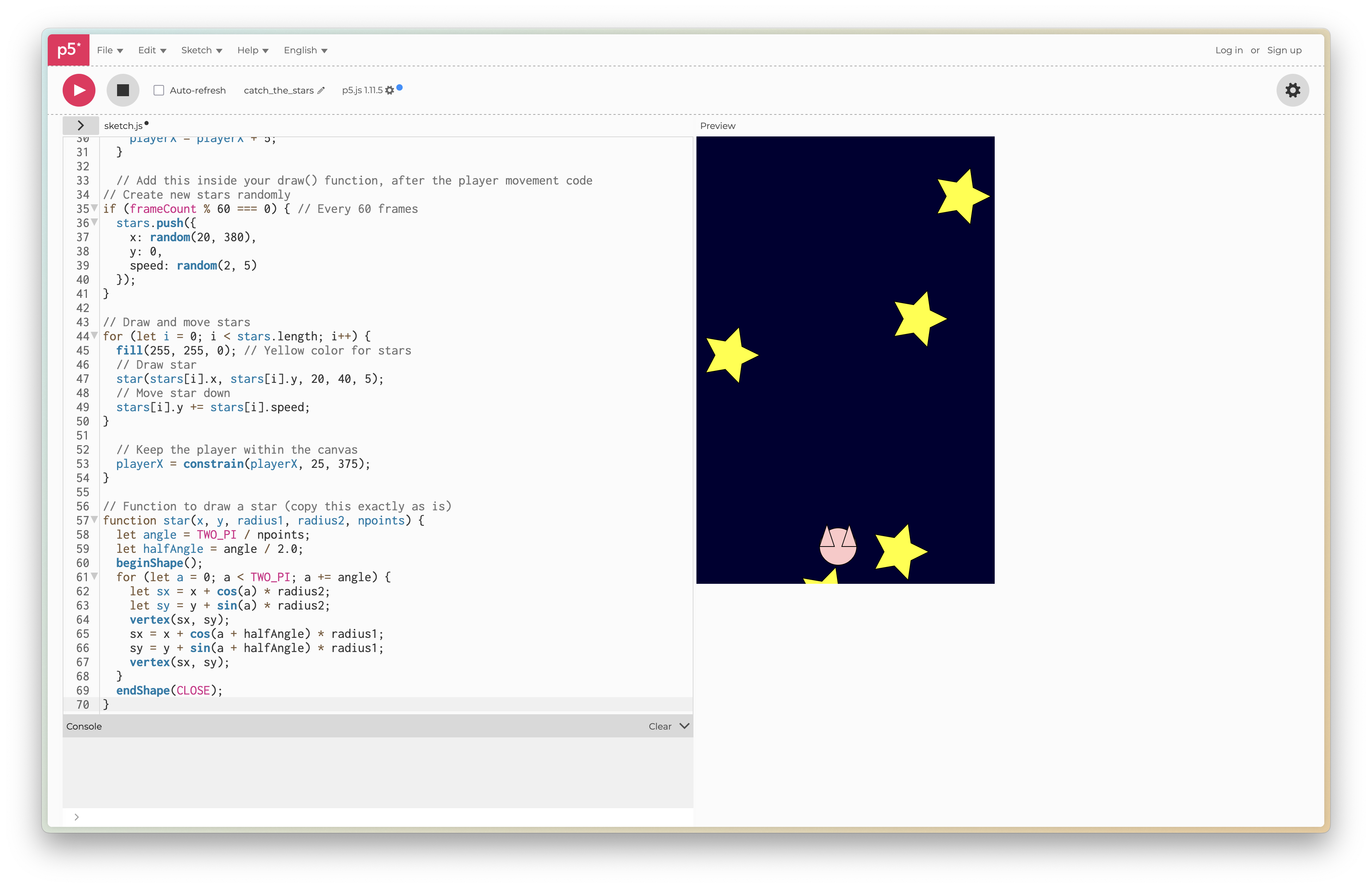1372x888 pixels.
Task: Open editor settings gear icon
Action: point(1293,91)
